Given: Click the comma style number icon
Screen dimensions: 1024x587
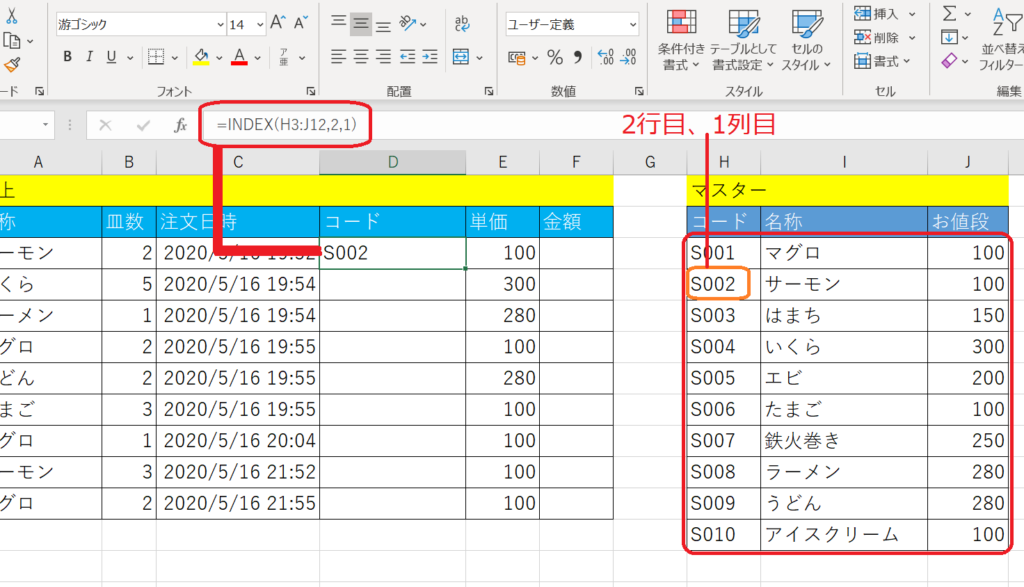Looking at the screenshot, I should [579, 57].
